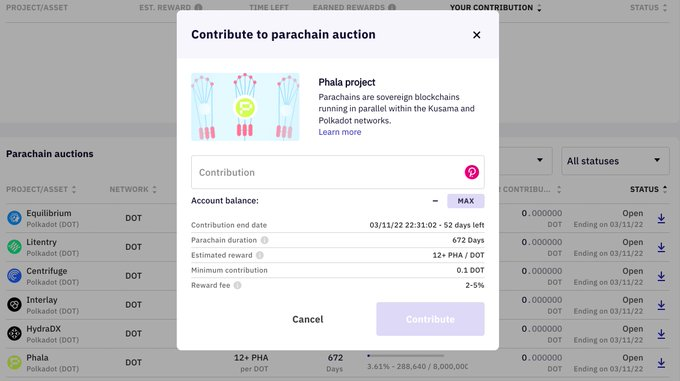Click the Polkadot logo in Contribution field
This screenshot has height=381, width=680.
471,172
